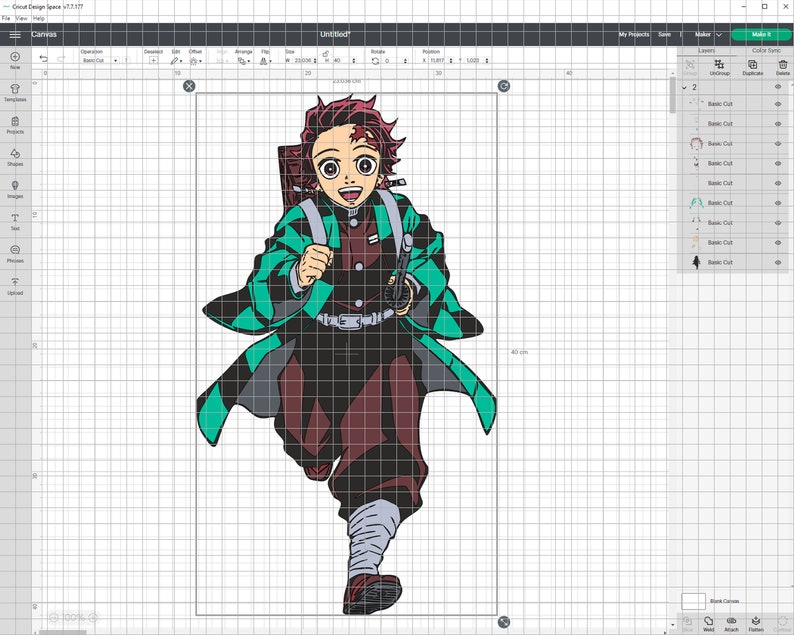Delete image via X selection handle

(189, 86)
